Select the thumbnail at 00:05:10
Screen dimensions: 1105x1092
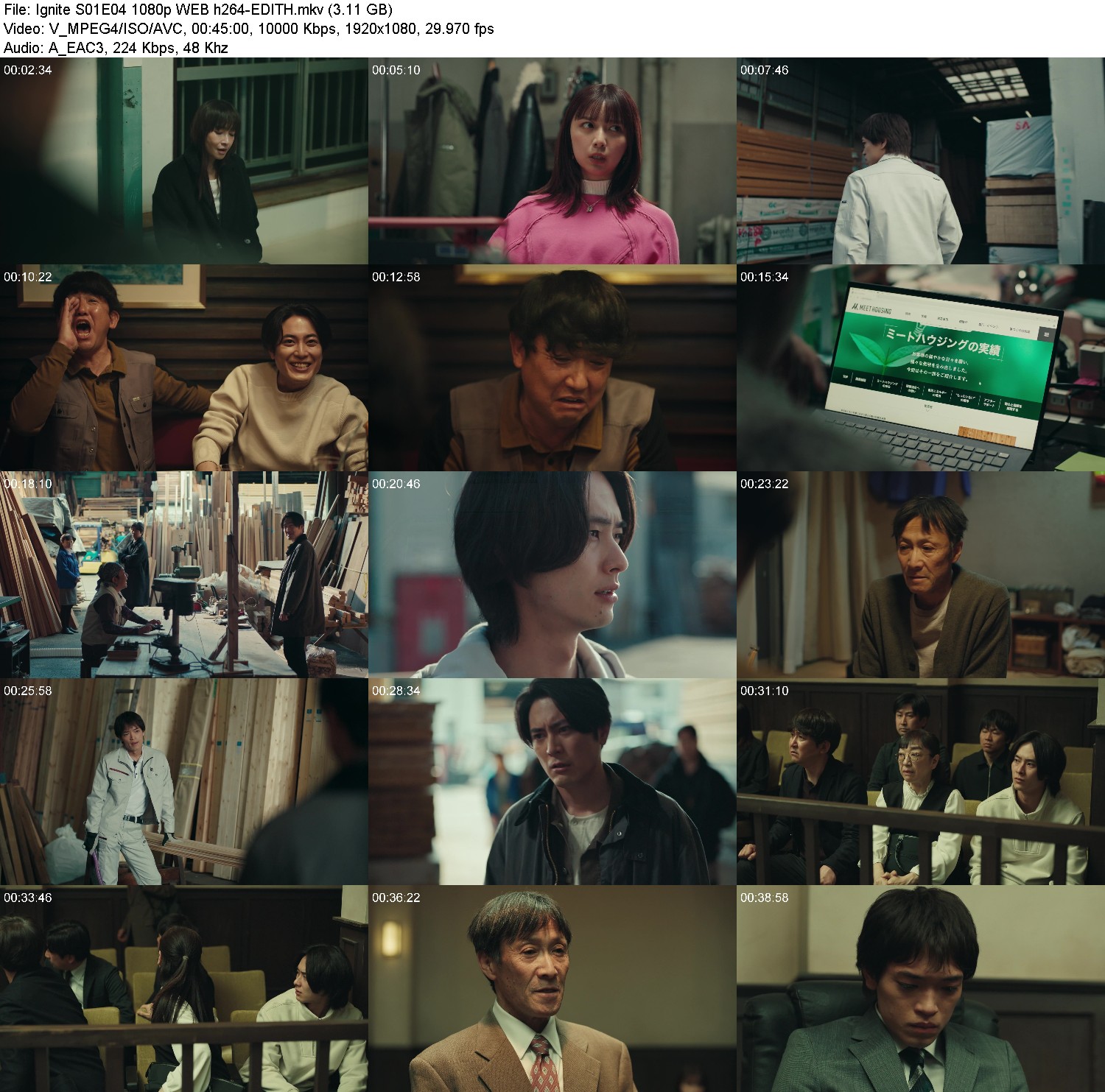coord(552,161)
